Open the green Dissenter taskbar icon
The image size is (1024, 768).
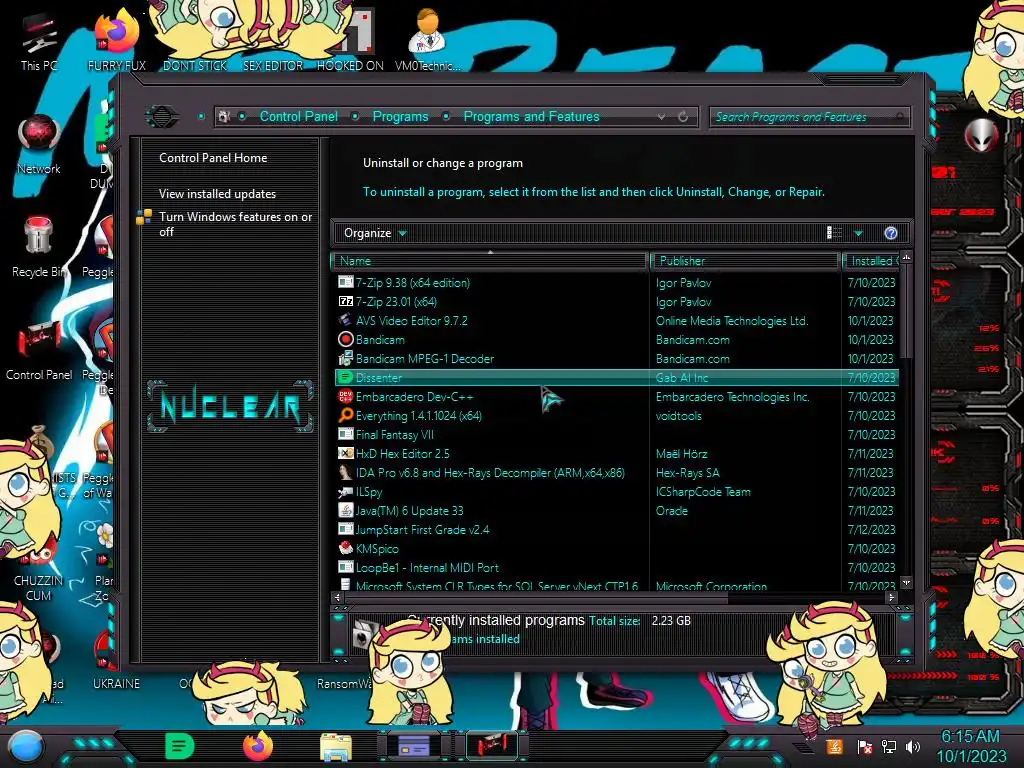[180, 746]
